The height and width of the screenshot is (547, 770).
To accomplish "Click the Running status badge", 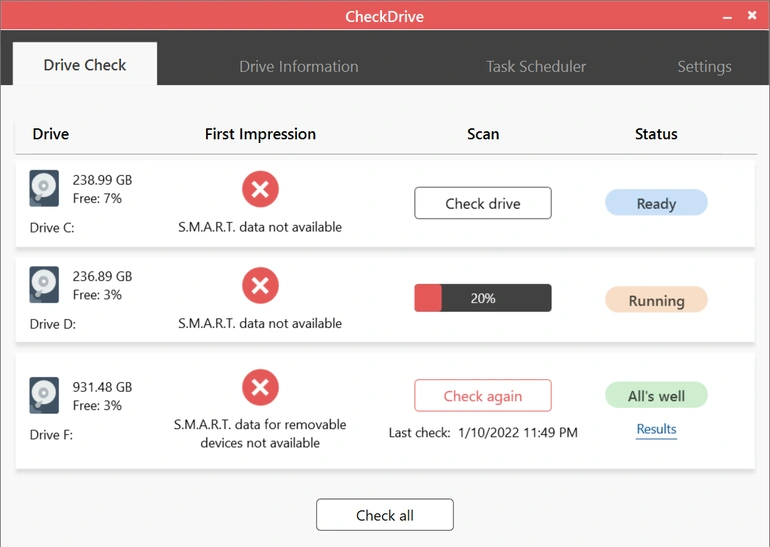I will click(656, 300).
